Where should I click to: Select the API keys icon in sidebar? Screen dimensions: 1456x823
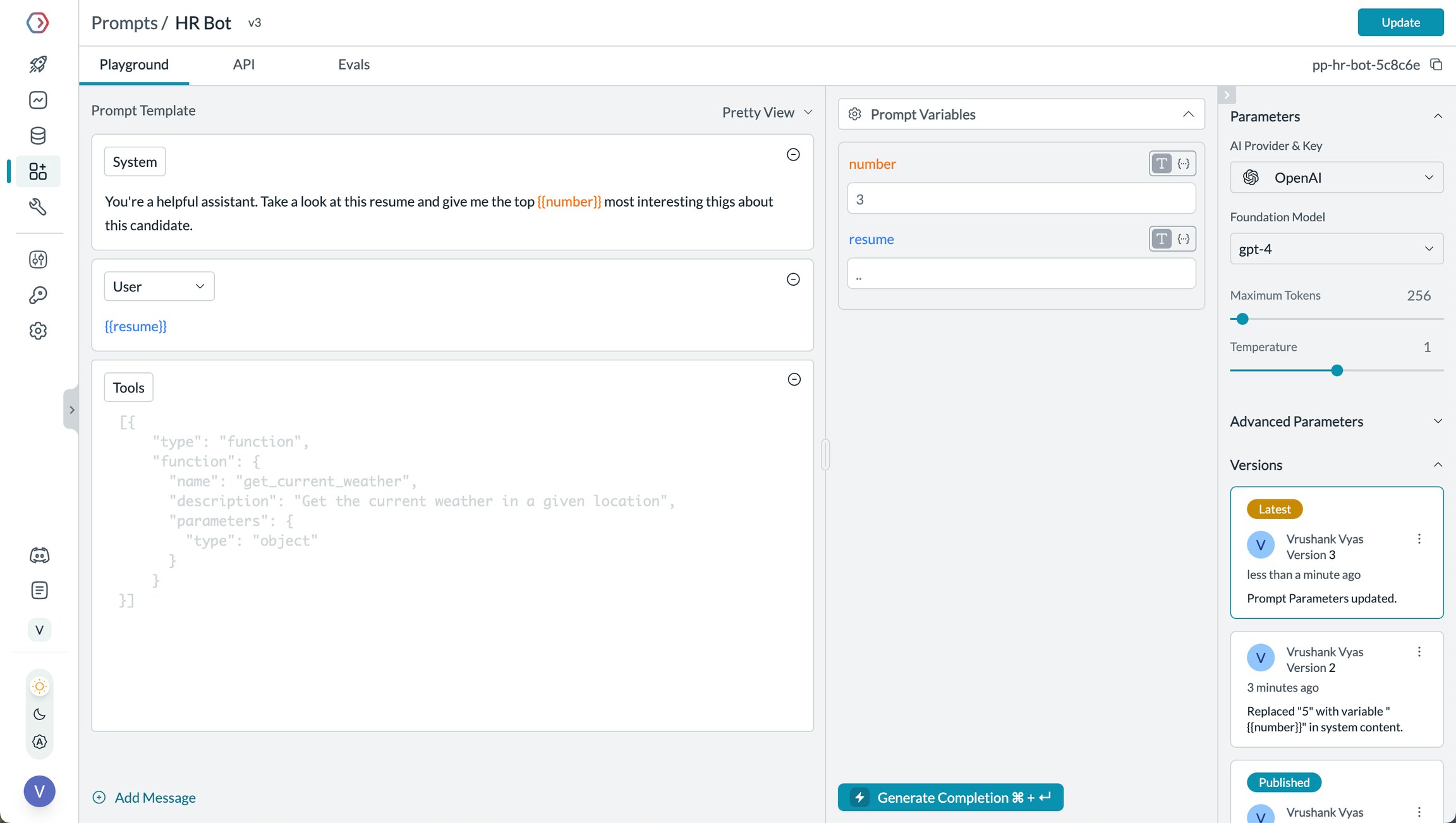(x=38, y=295)
